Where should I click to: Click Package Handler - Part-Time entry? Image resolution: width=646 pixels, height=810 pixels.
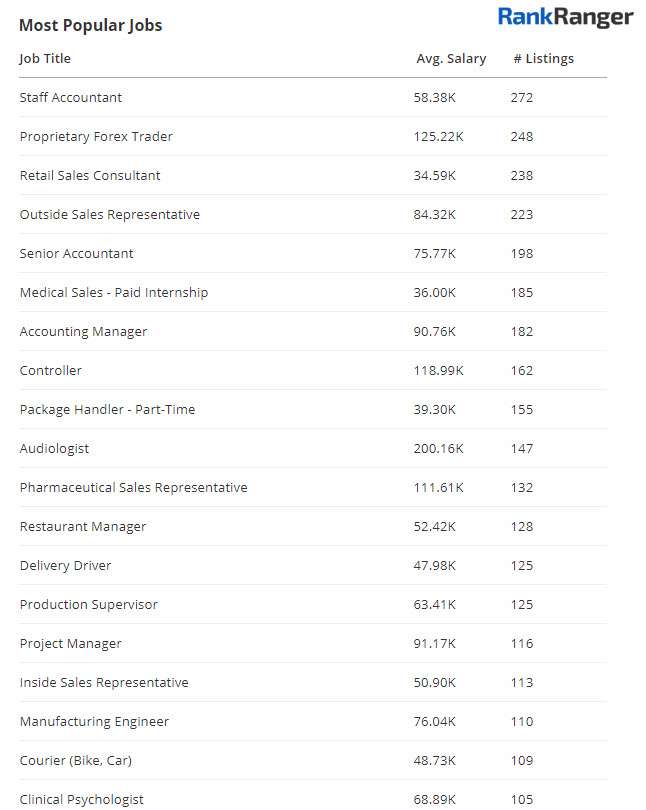coord(107,409)
